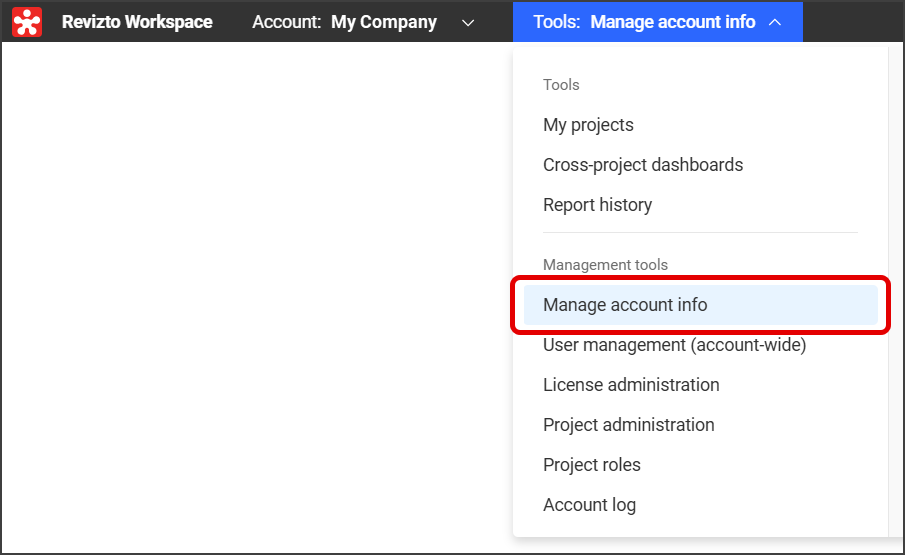The width and height of the screenshot is (905, 555).
Task: Open the Account: My Company dropdown
Action: pyautogui.click(x=363, y=22)
